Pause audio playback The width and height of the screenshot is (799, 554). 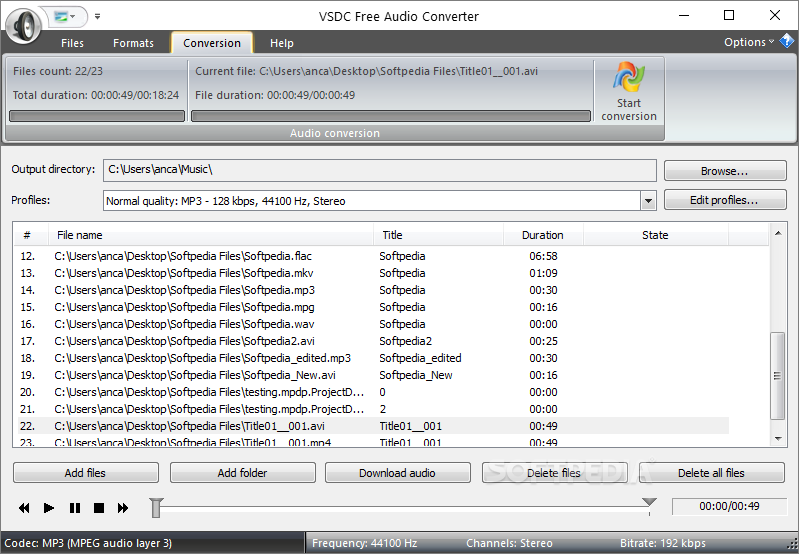click(75, 508)
